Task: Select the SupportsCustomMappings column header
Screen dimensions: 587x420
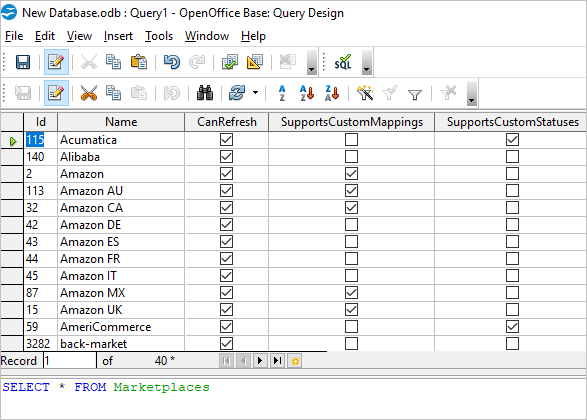Action: (352, 122)
